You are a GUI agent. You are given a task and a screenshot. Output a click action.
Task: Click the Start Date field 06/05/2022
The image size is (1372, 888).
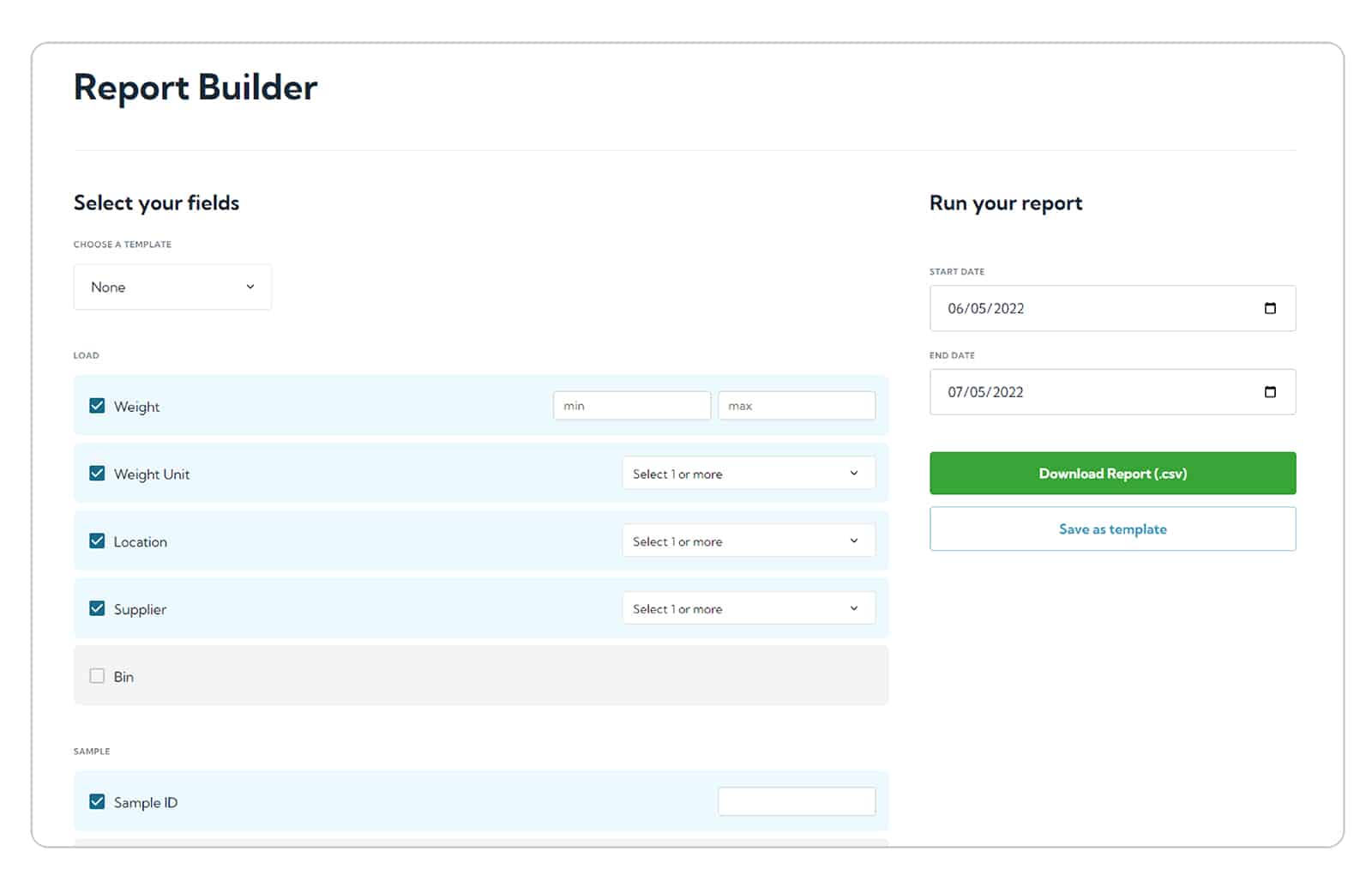point(1112,308)
